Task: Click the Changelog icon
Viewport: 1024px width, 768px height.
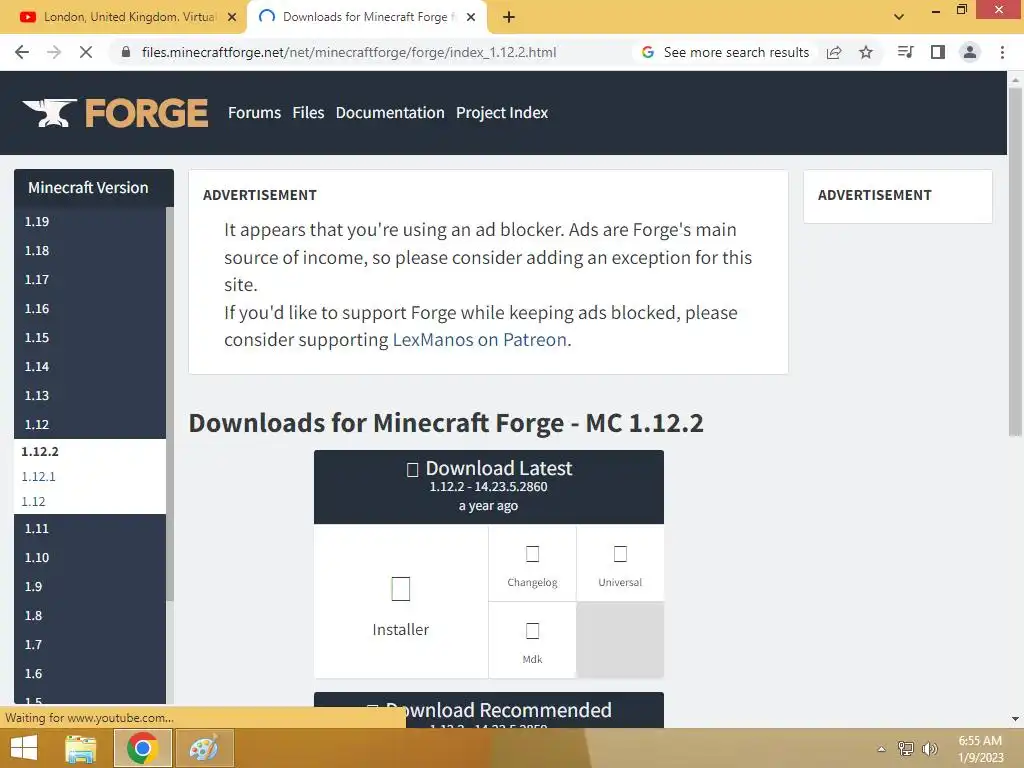Action: coord(532,554)
